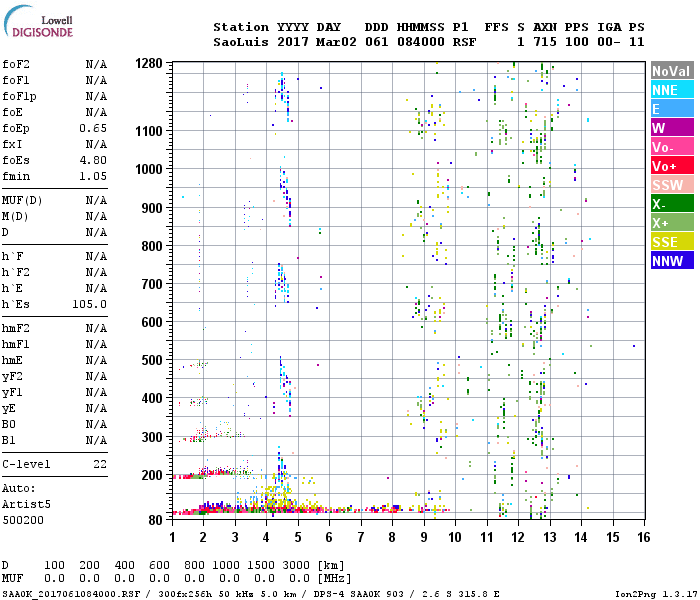Select the NNE cyan legend swatch
This screenshot has height=600, width=700.
(672, 90)
